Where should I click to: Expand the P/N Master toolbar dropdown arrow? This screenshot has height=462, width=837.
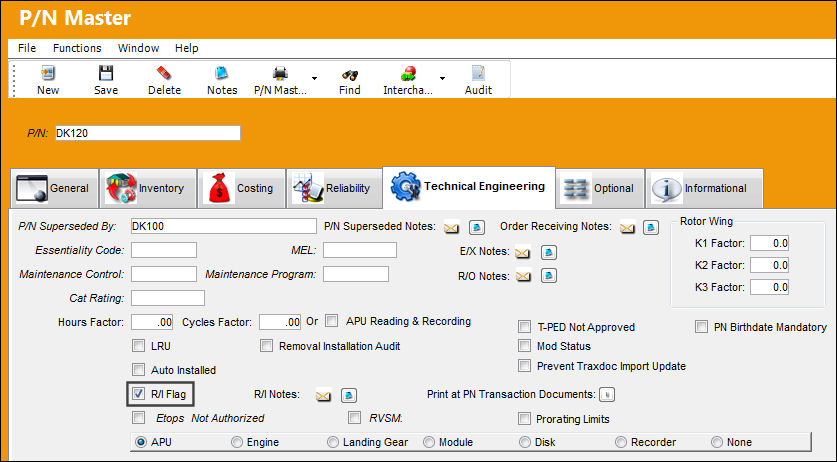coord(314,79)
